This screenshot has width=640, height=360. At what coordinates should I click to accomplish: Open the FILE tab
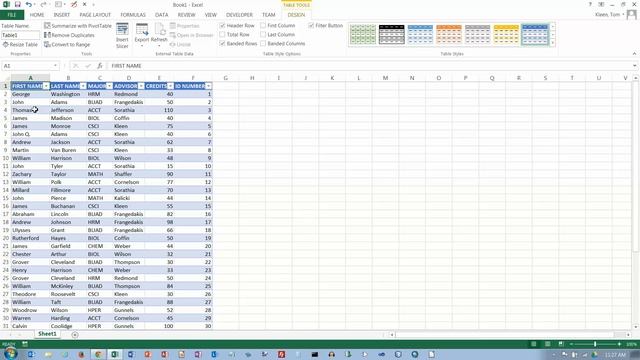12,15
